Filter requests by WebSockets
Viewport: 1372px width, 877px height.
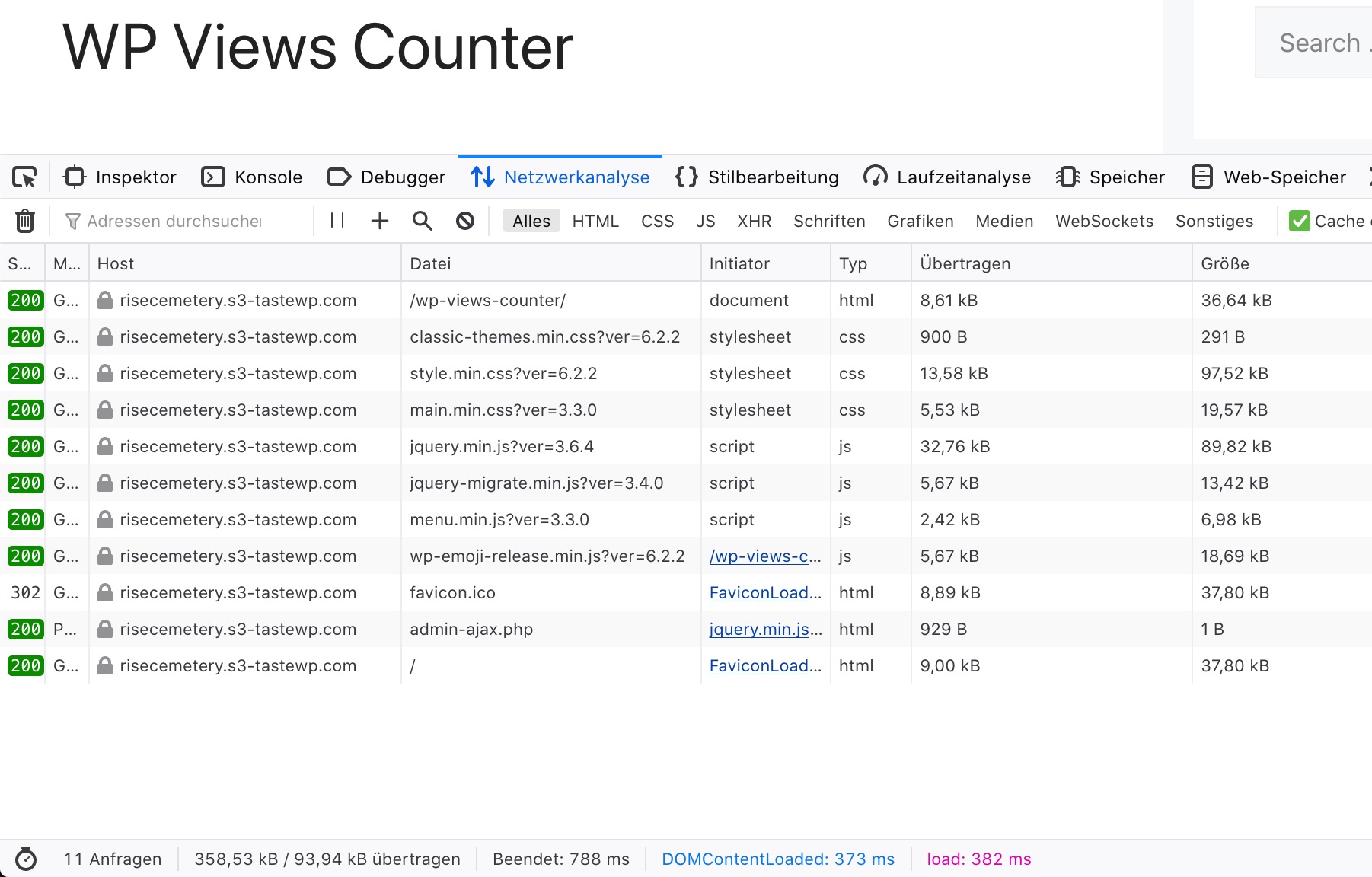point(1104,221)
